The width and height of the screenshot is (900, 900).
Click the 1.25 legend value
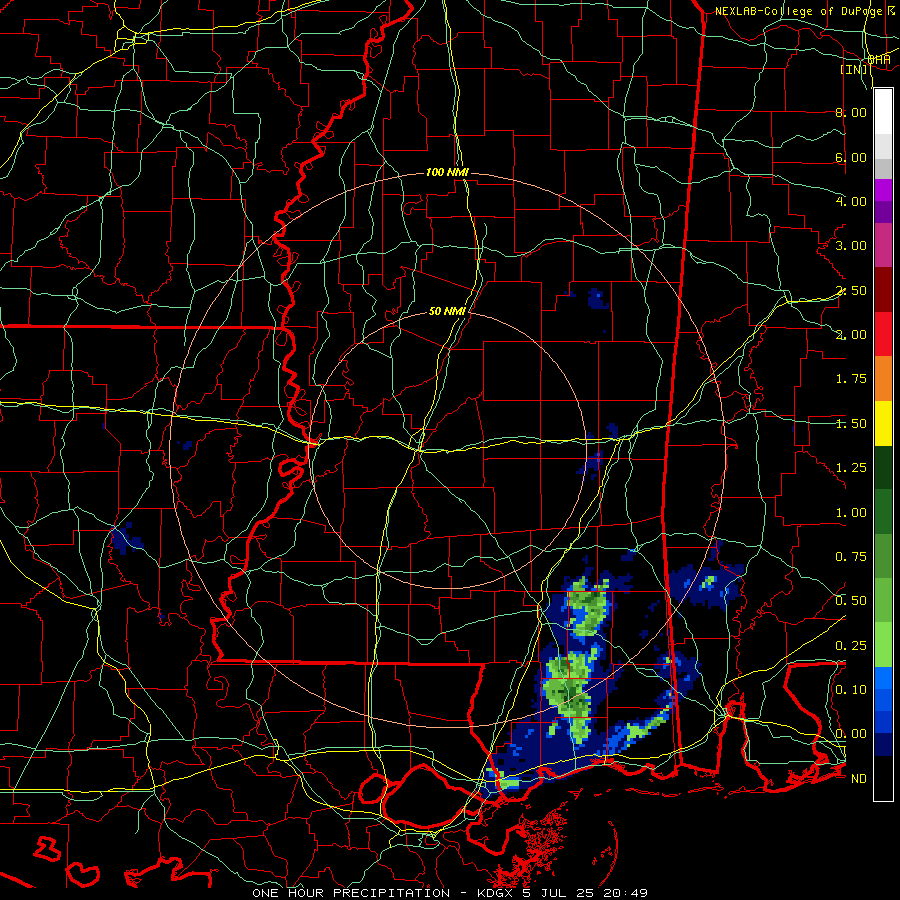(x=851, y=468)
